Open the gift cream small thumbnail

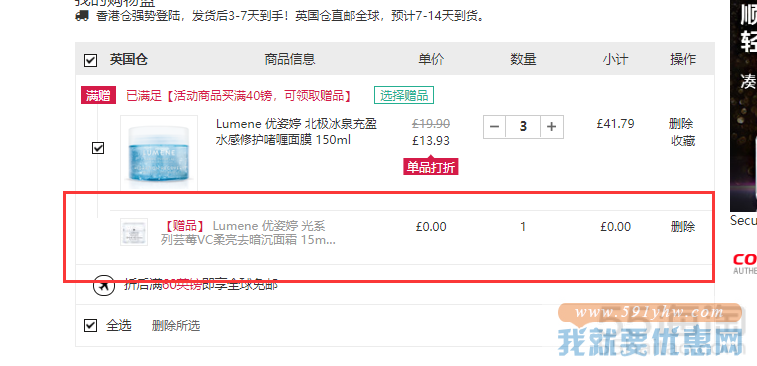[x=134, y=232]
